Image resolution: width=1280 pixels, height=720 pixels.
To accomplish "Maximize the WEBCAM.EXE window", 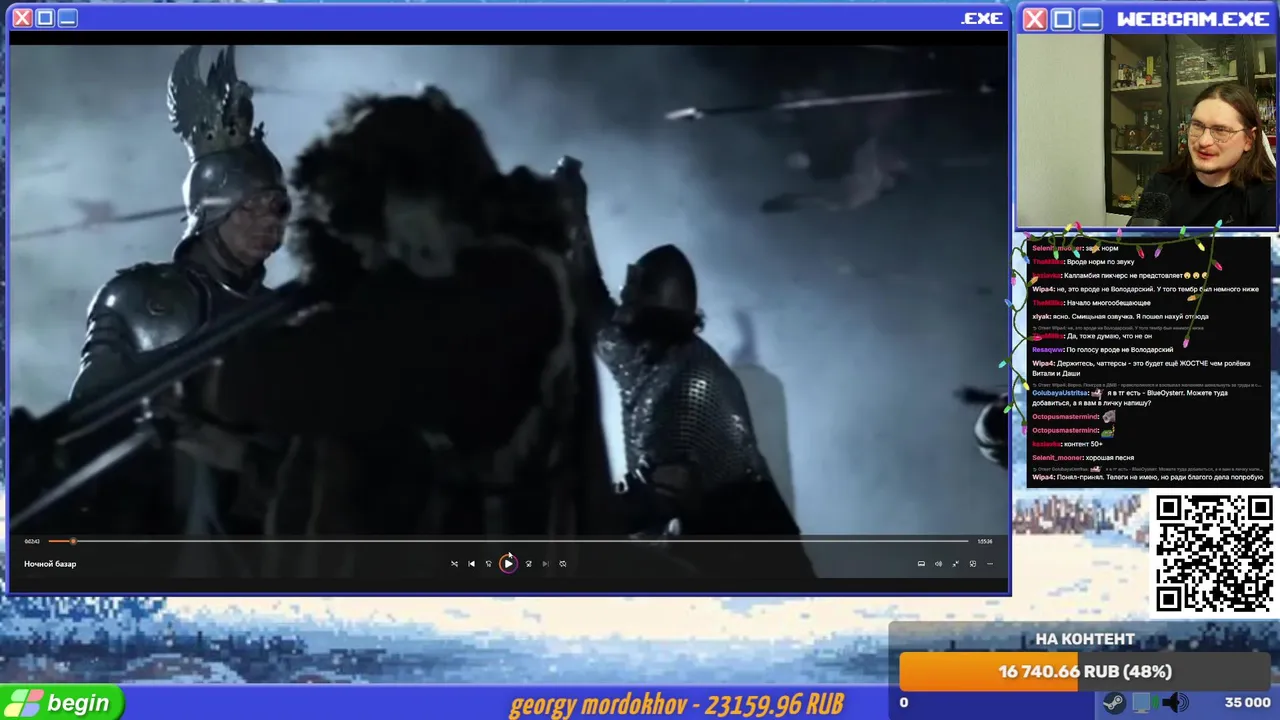I will coord(1063,19).
